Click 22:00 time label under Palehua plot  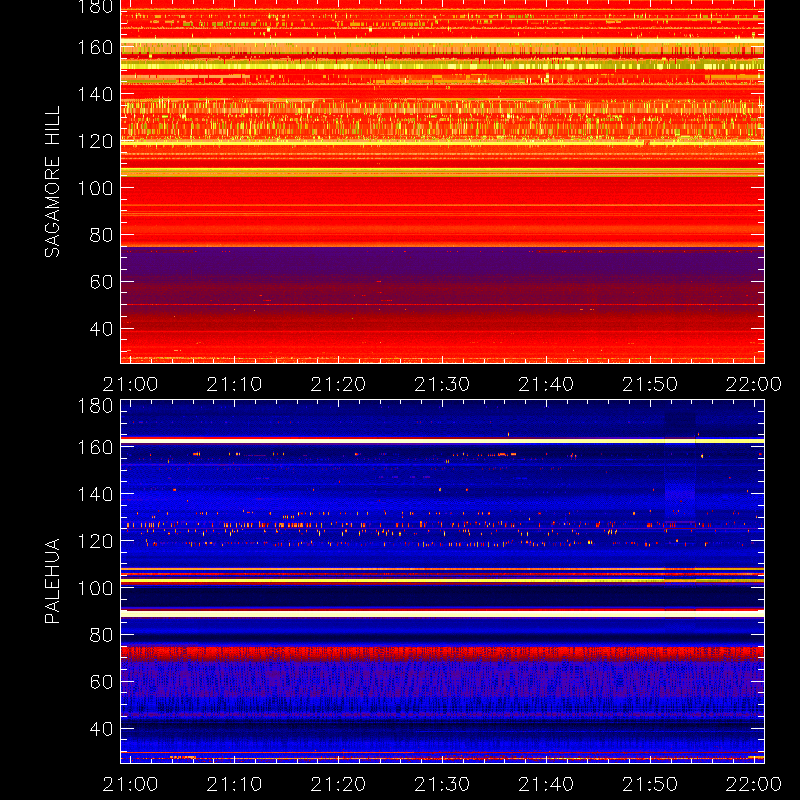754,784
